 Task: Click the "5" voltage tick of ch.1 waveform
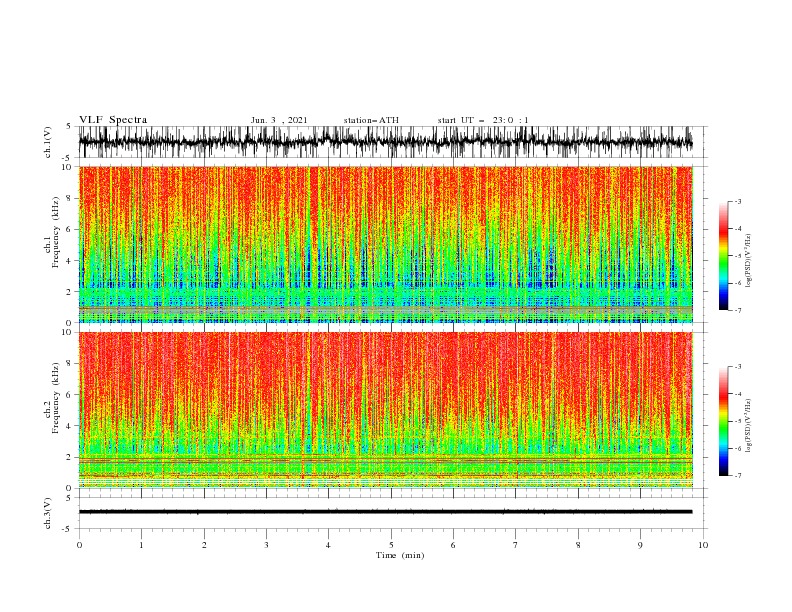click(69, 126)
